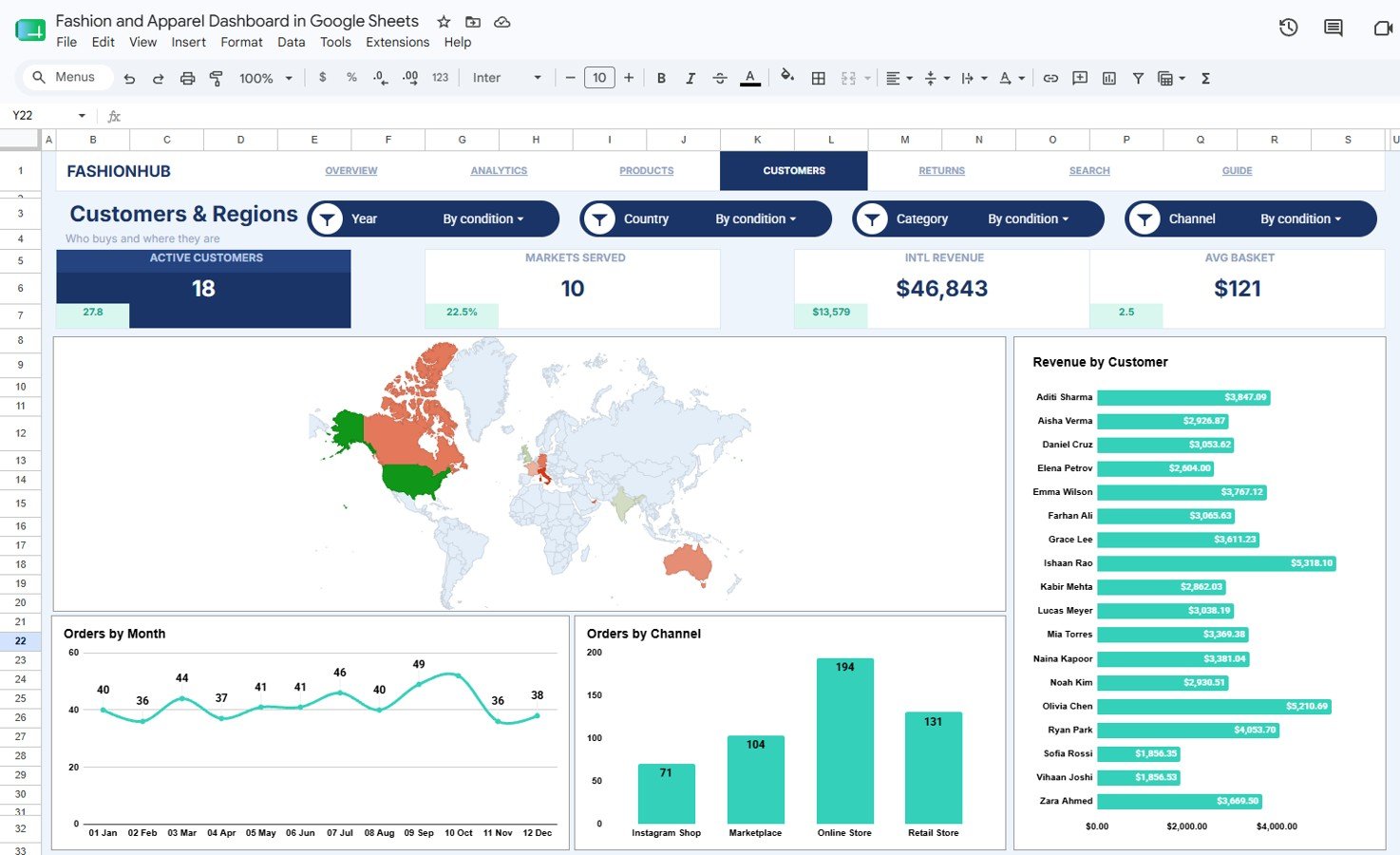
Task: Go to the PRODUCTS dashboard link
Action: (647, 171)
